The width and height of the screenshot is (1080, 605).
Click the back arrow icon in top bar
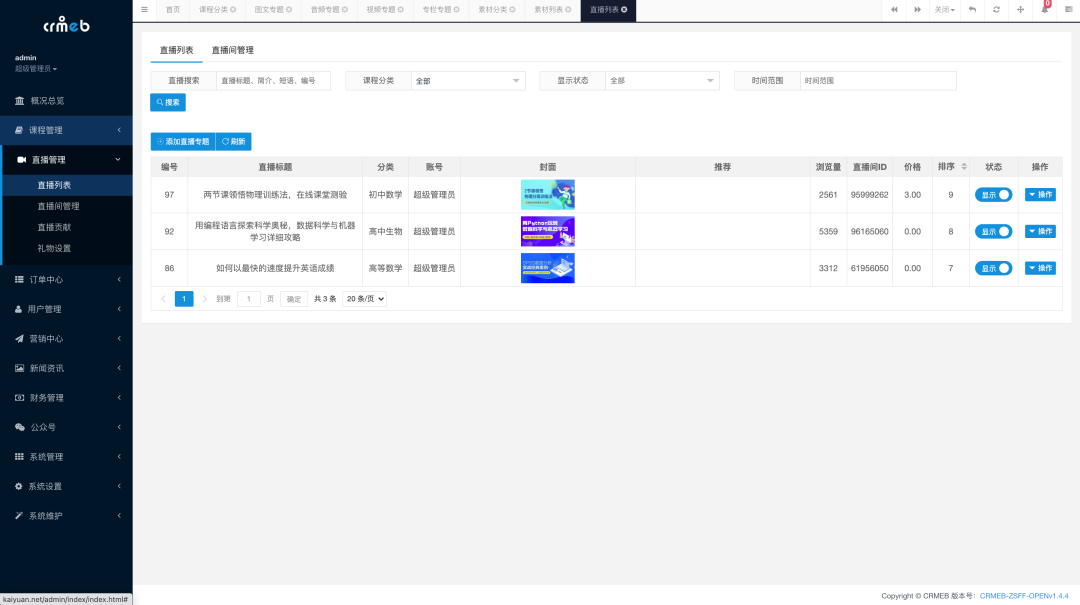coord(972,10)
